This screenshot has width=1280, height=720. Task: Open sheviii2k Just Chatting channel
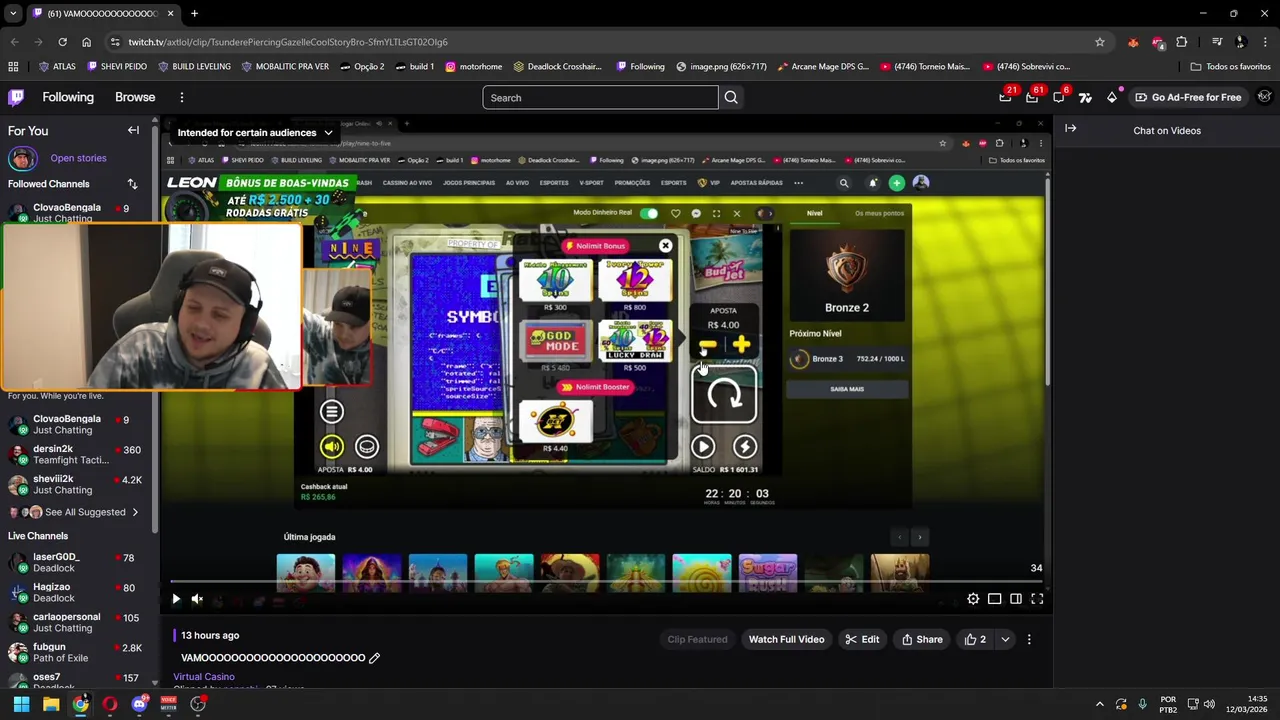click(x=76, y=485)
